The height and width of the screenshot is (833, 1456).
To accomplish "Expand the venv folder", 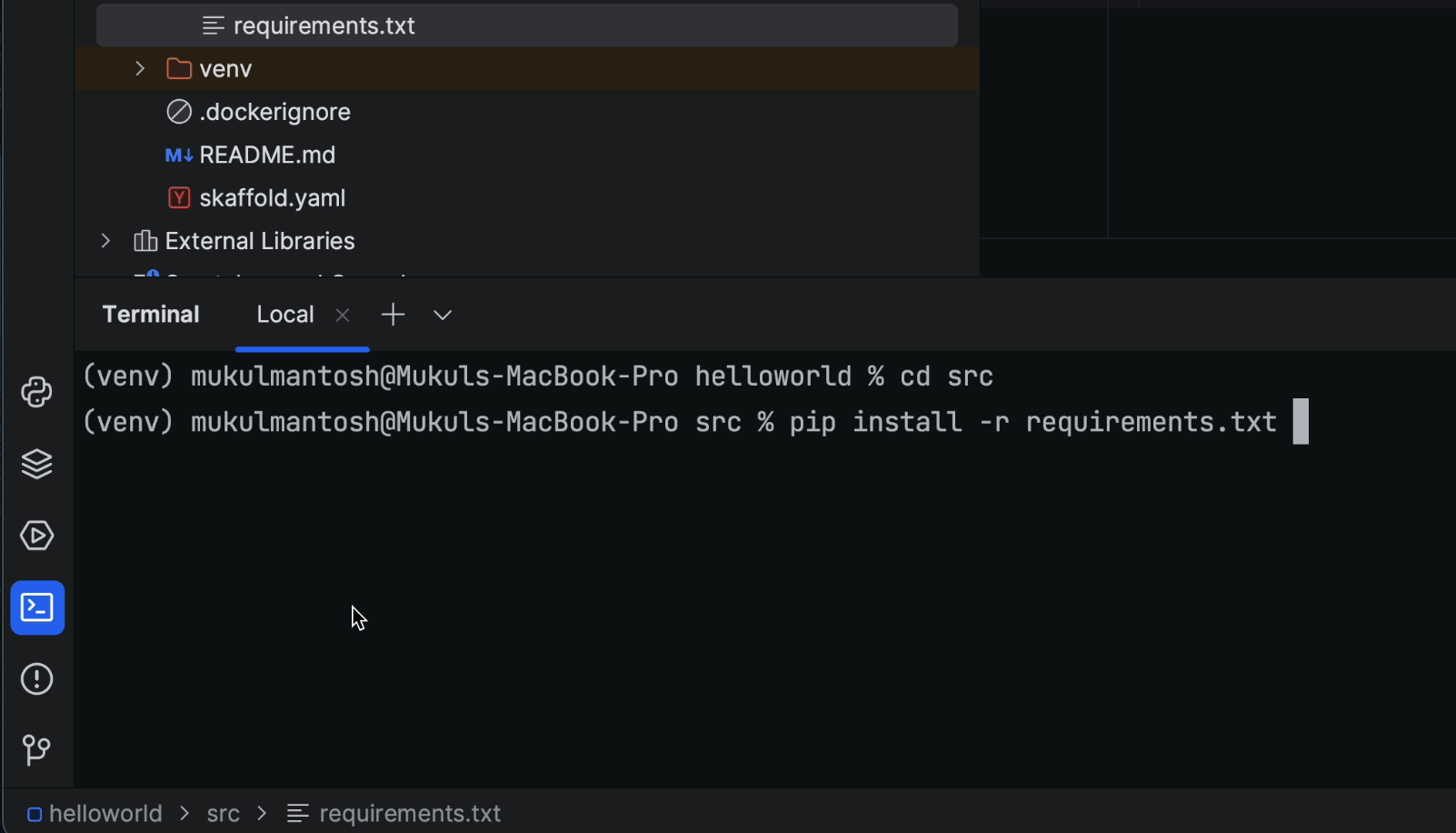I will (x=139, y=68).
